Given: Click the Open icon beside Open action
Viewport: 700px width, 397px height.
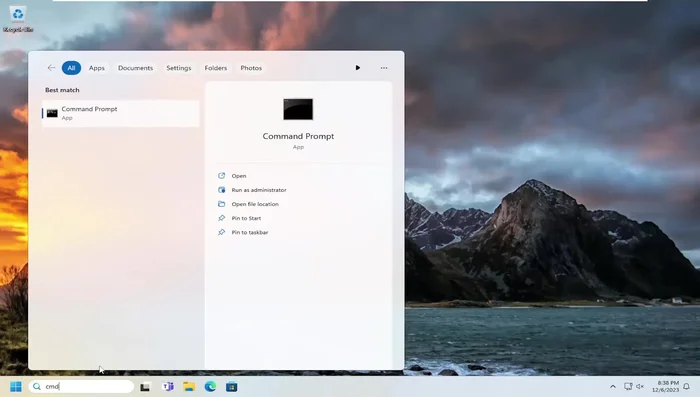Looking at the screenshot, I should (x=221, y=176).
